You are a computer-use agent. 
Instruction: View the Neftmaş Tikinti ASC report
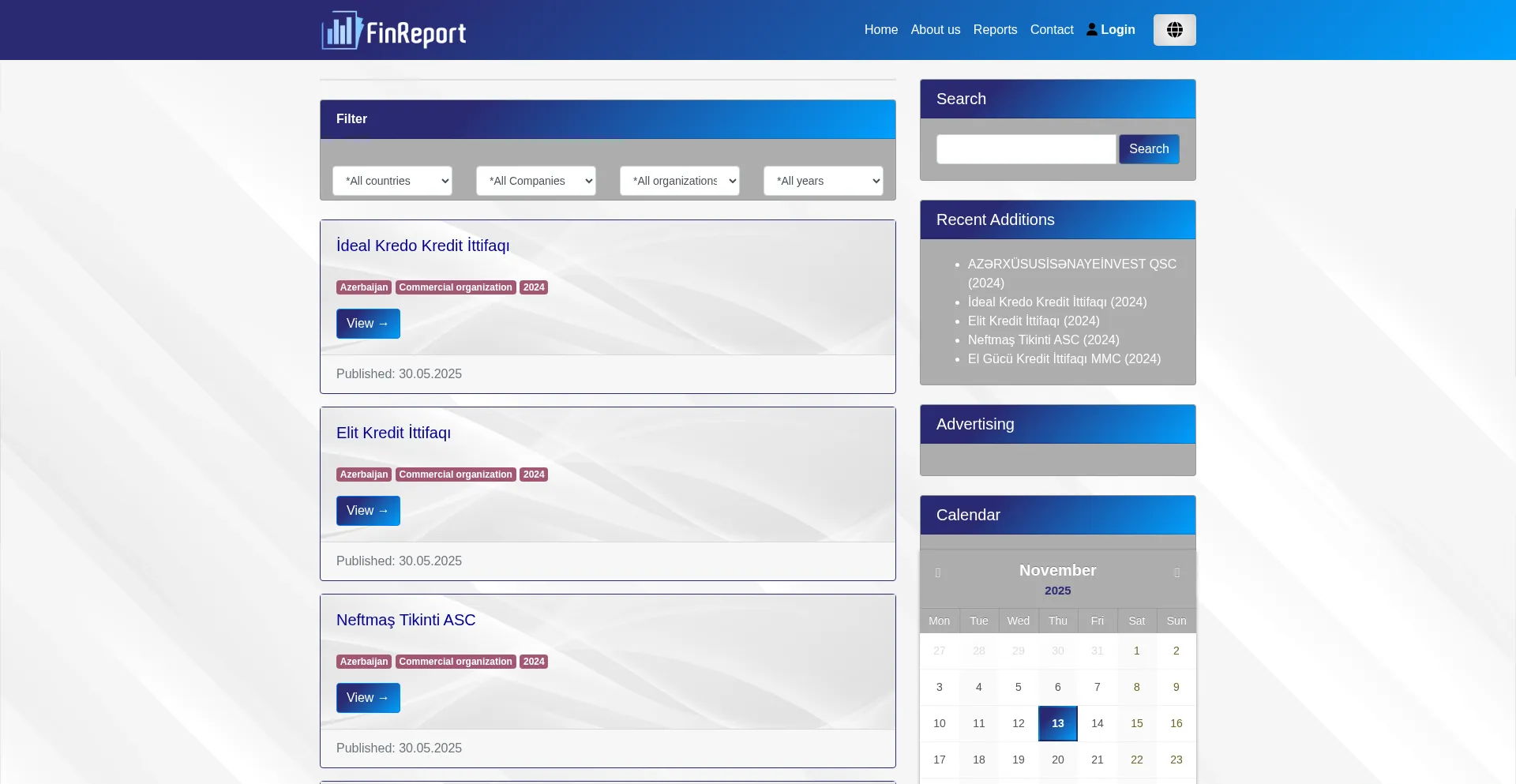tap(368, 698)
